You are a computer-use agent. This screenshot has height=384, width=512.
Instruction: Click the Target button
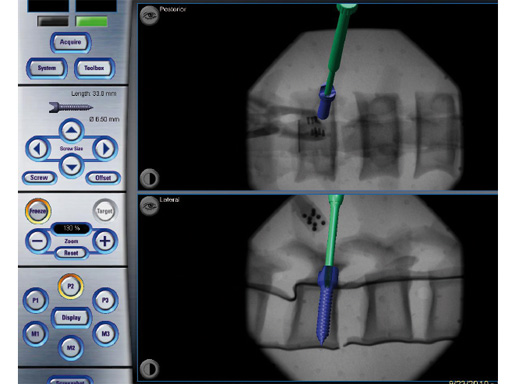click(x=105, y=211)
